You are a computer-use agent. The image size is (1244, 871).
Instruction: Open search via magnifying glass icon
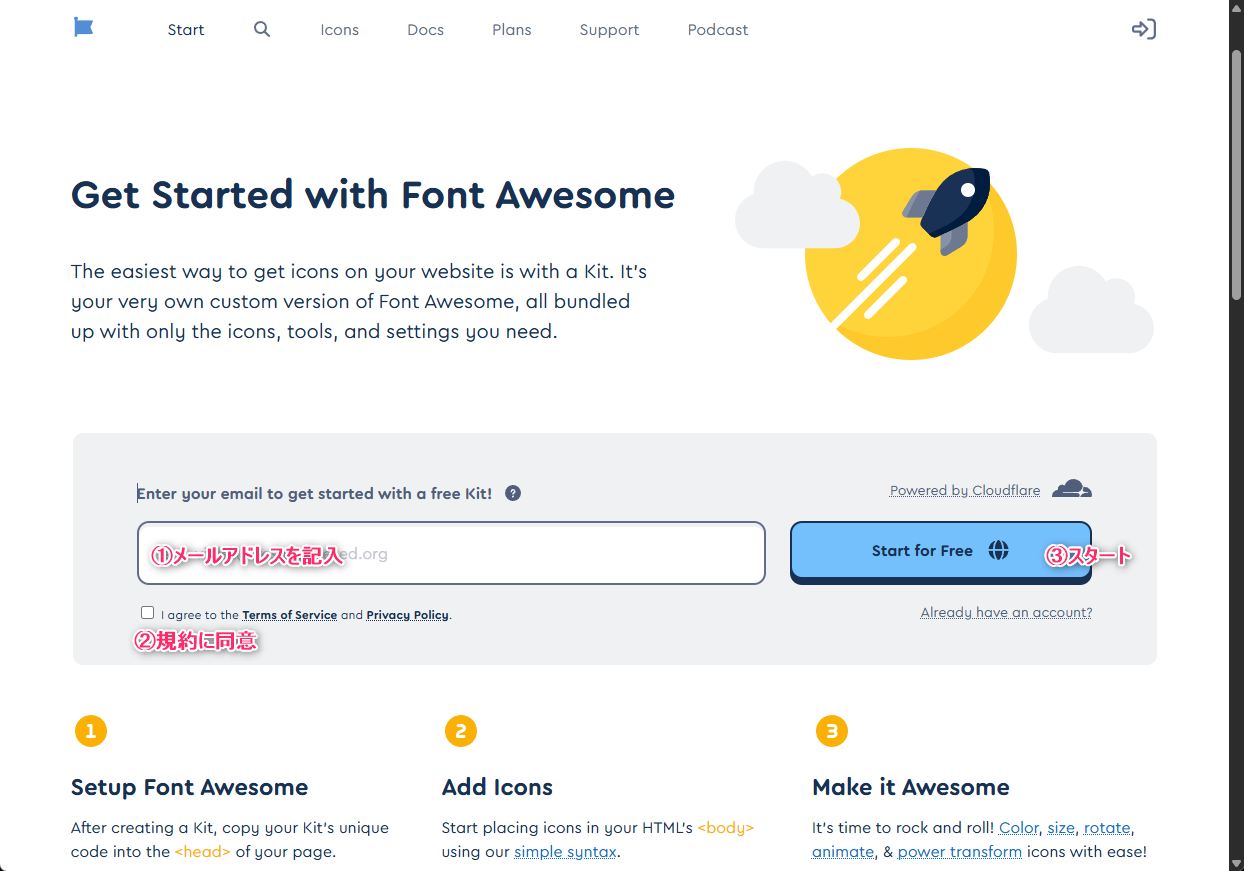click(262, 29)
